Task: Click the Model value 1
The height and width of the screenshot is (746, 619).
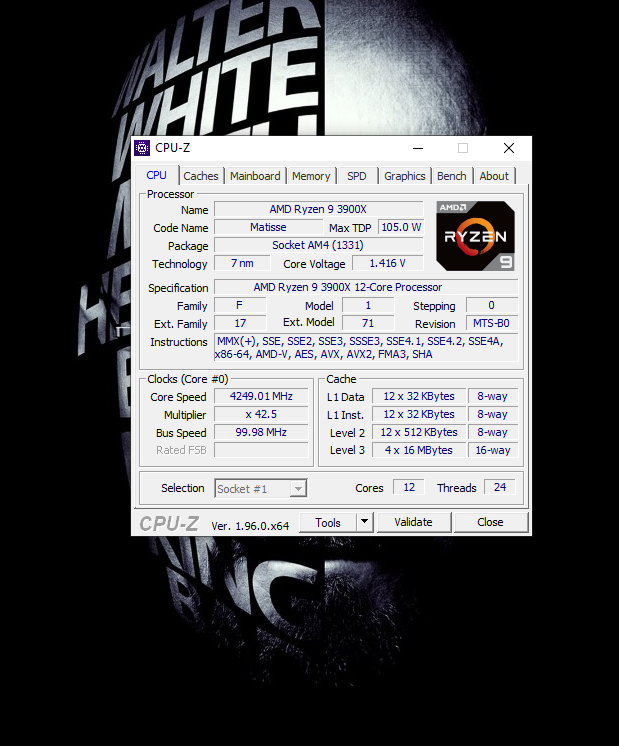Action: pyautogui.click(x=368, y=305)
